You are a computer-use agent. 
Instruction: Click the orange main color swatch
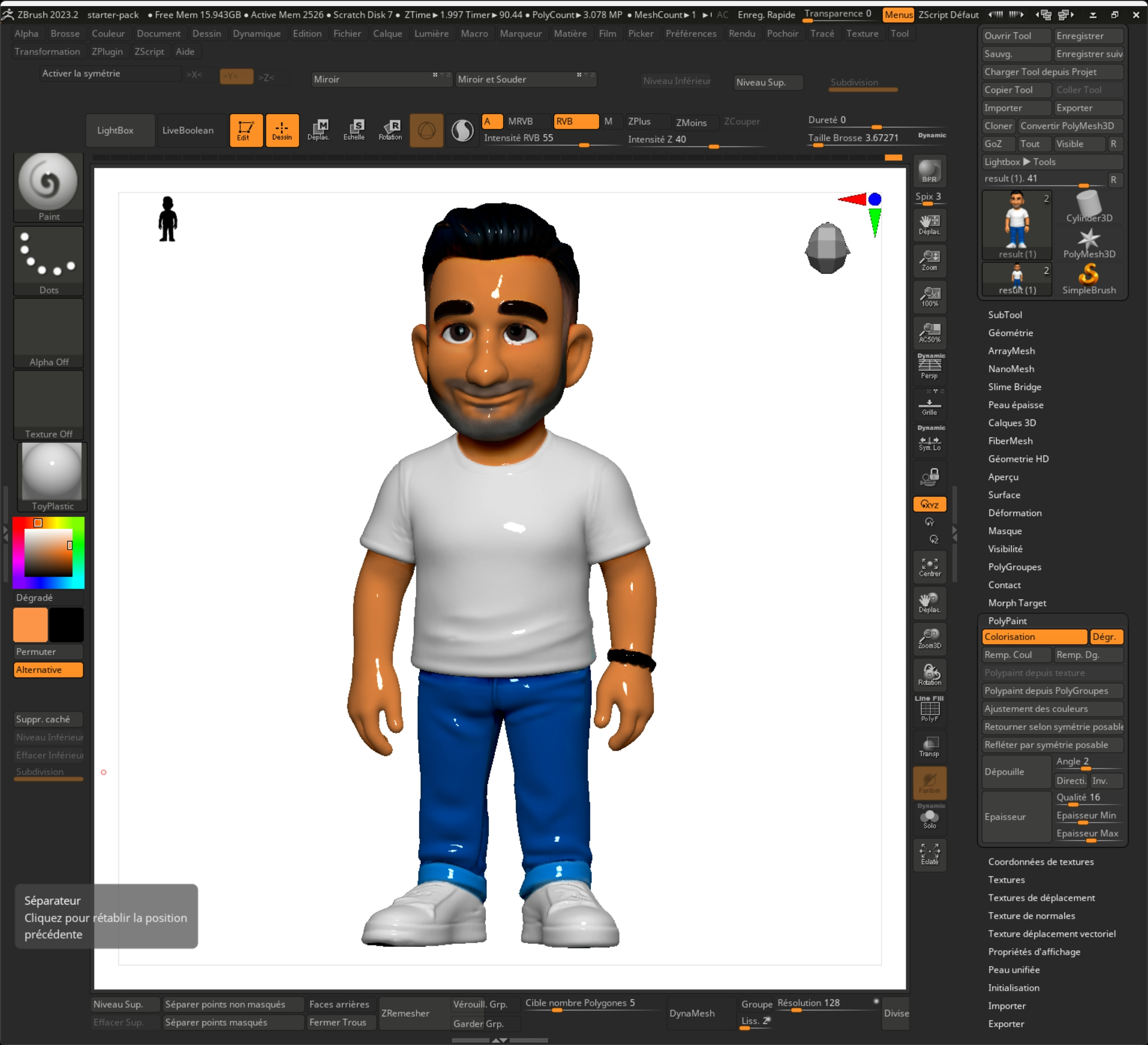pos(31,624)
